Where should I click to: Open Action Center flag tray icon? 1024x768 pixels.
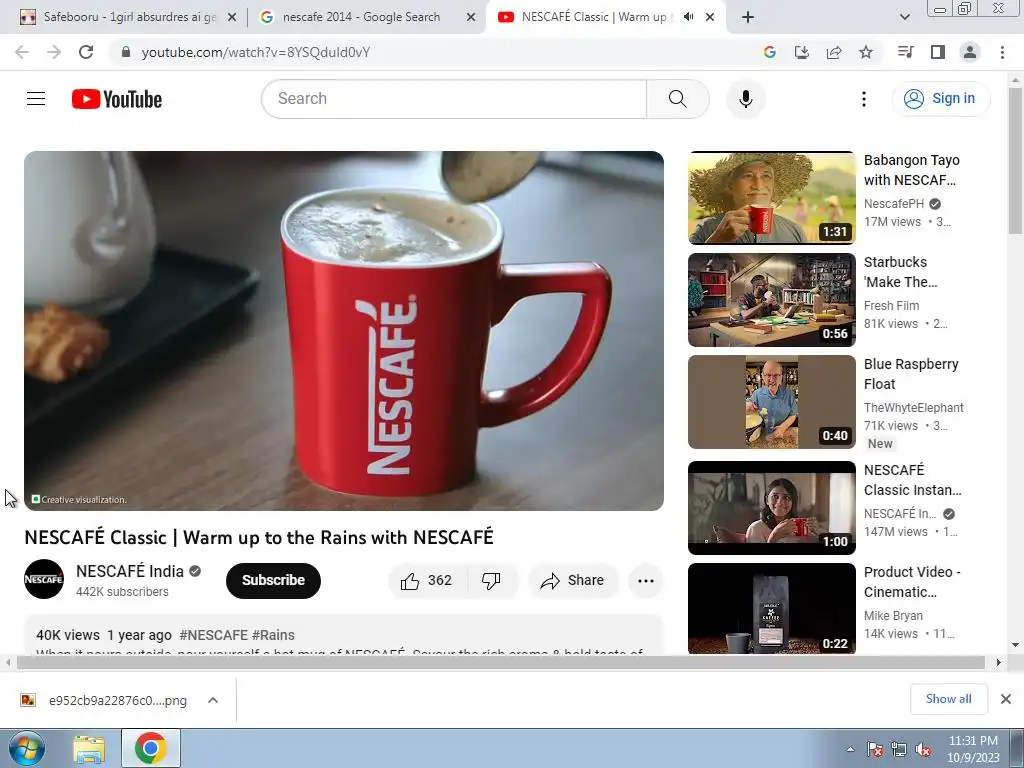pyautogui.click(x=874, y=750)
